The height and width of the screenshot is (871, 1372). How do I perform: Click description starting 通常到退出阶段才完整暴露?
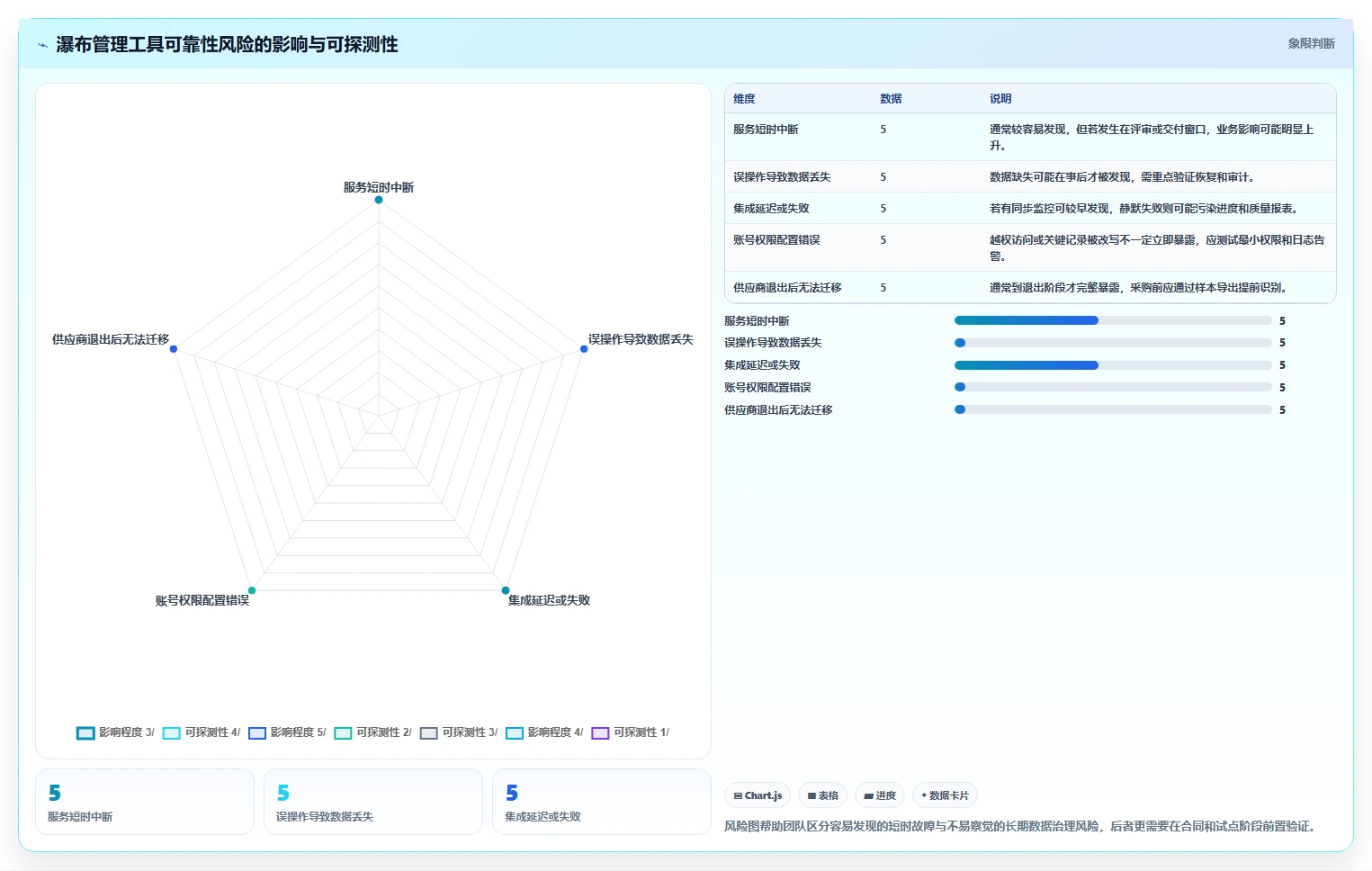1138,288
